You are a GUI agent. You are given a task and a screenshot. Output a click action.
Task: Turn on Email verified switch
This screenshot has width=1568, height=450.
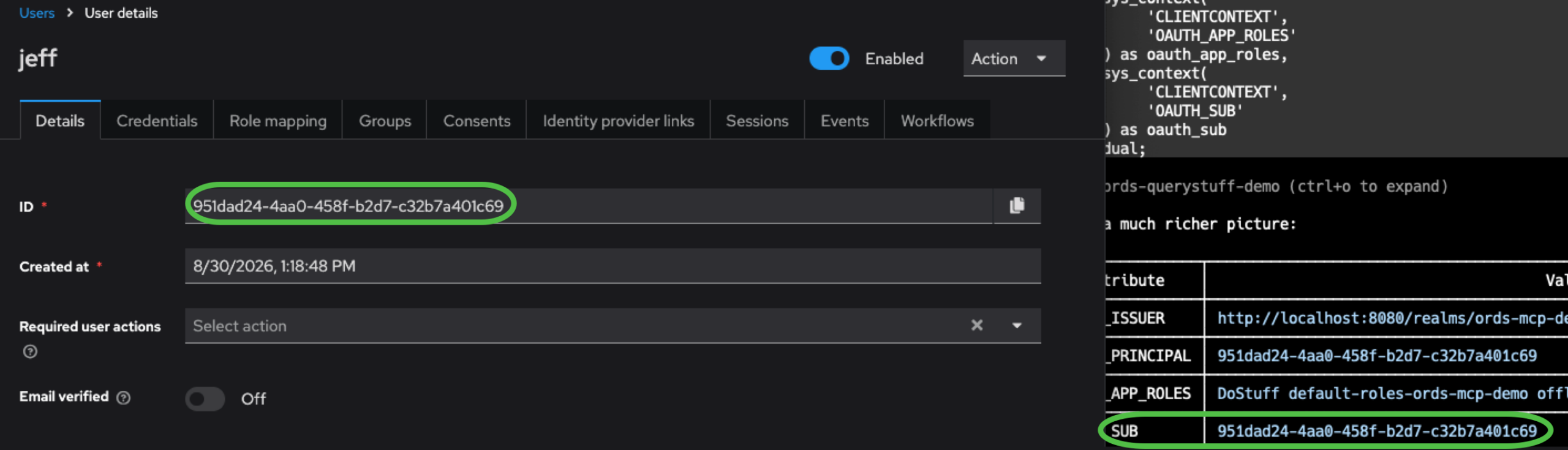[205, 399]
